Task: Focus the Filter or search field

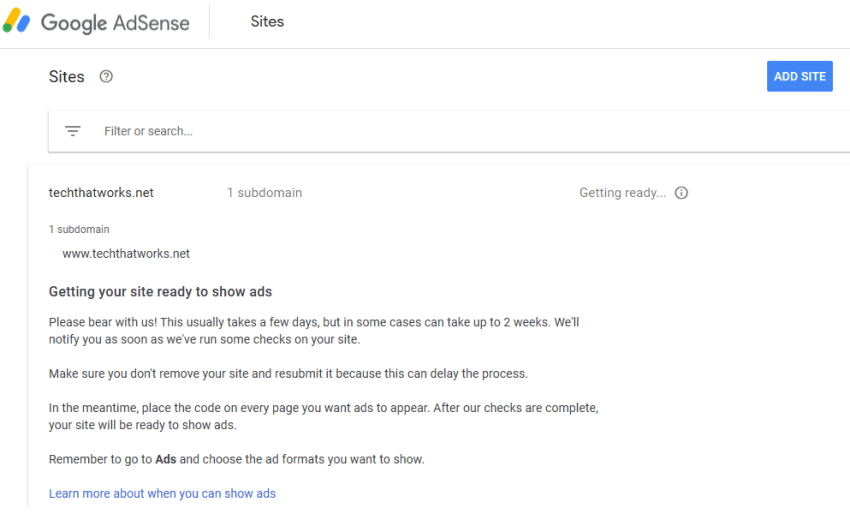Action: coord(400,131)
